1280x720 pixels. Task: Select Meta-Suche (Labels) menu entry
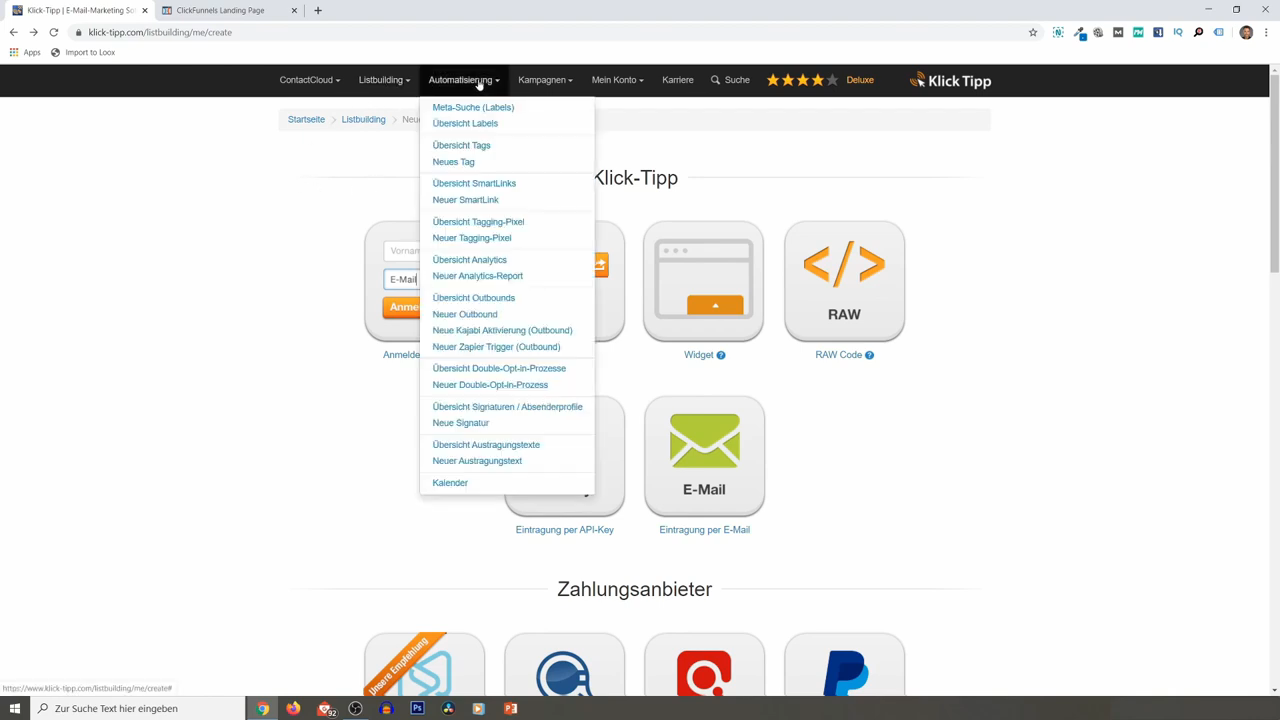(473, 107)
